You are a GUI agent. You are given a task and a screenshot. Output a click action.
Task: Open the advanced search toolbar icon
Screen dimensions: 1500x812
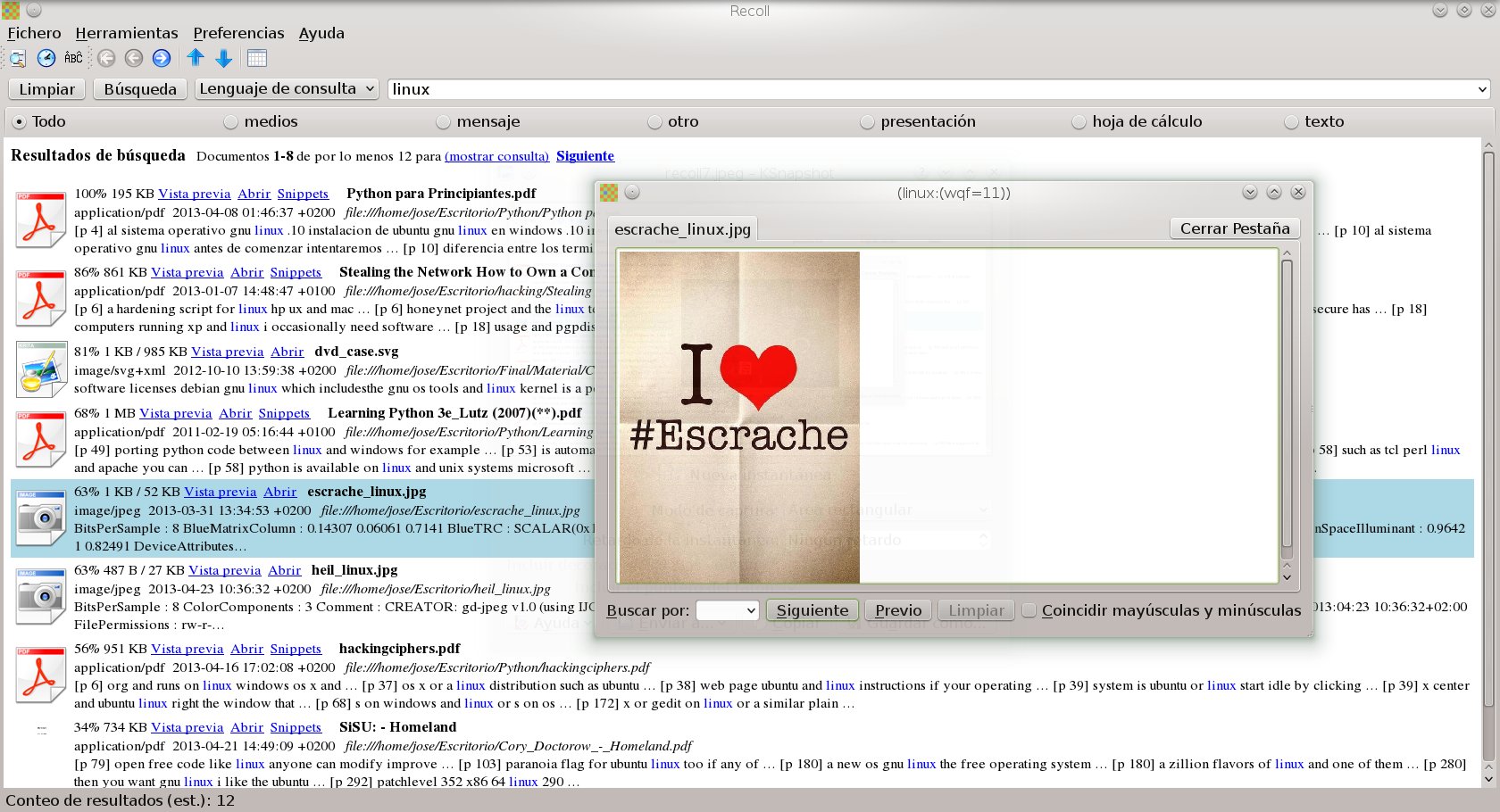coord(18,58)
